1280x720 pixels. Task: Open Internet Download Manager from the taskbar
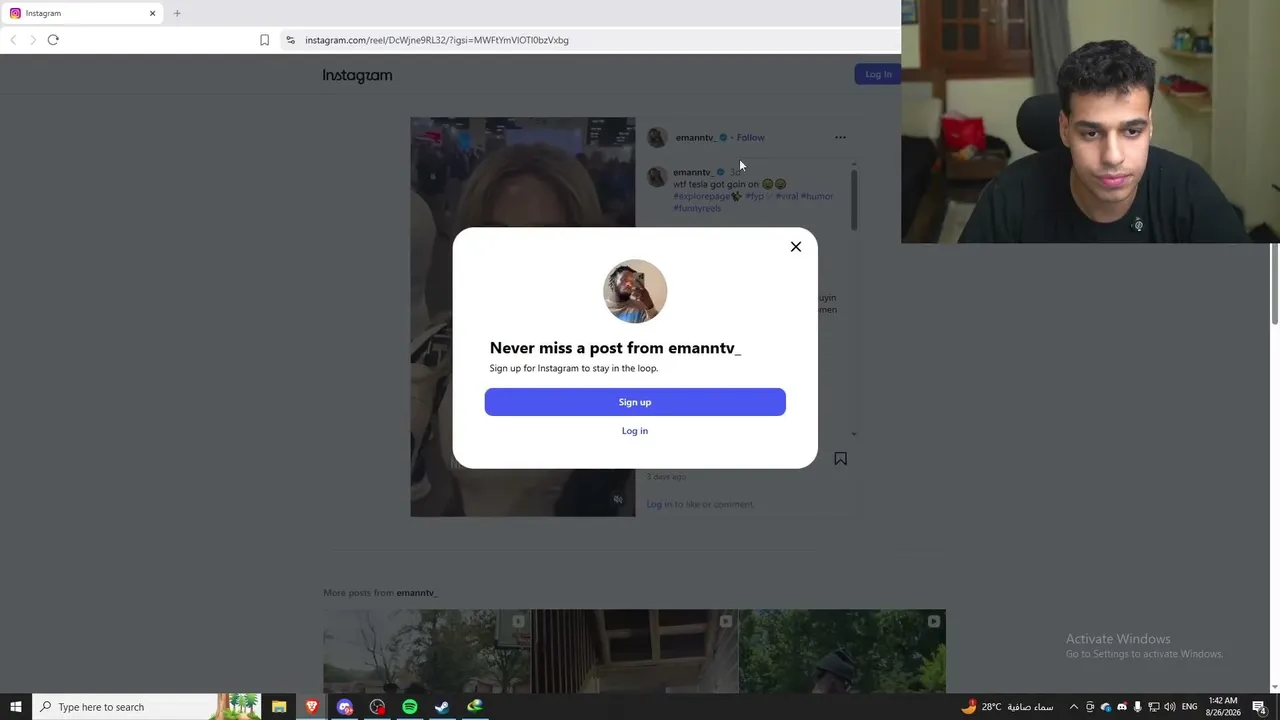pos(475,707)
